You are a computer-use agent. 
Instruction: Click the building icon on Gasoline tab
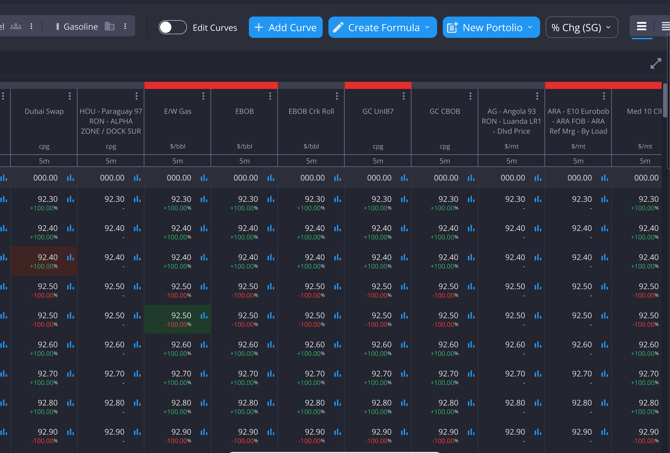pyautogui.click(x=110, y=26)
